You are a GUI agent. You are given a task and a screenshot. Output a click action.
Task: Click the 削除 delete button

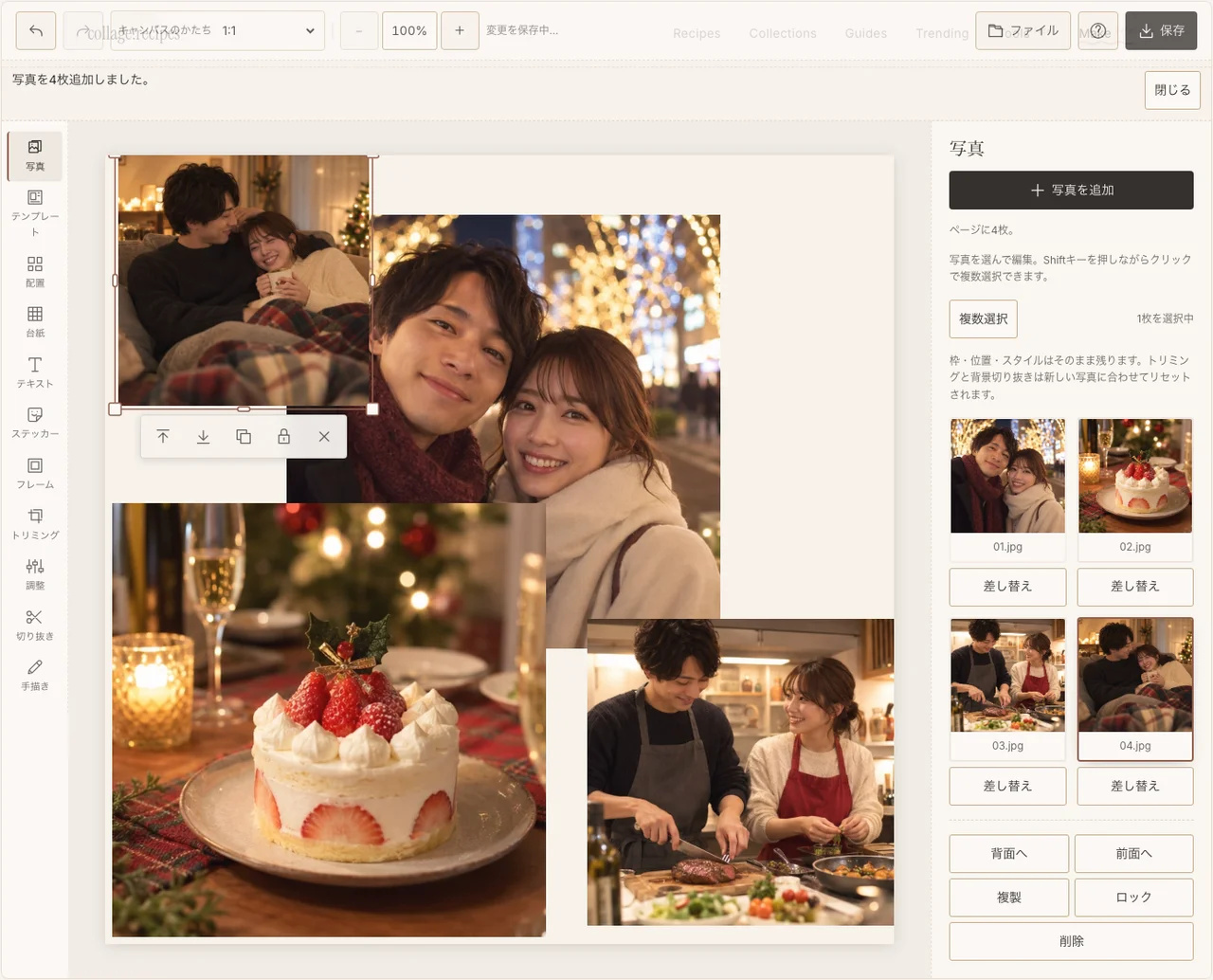click(x=1071, y=941)
